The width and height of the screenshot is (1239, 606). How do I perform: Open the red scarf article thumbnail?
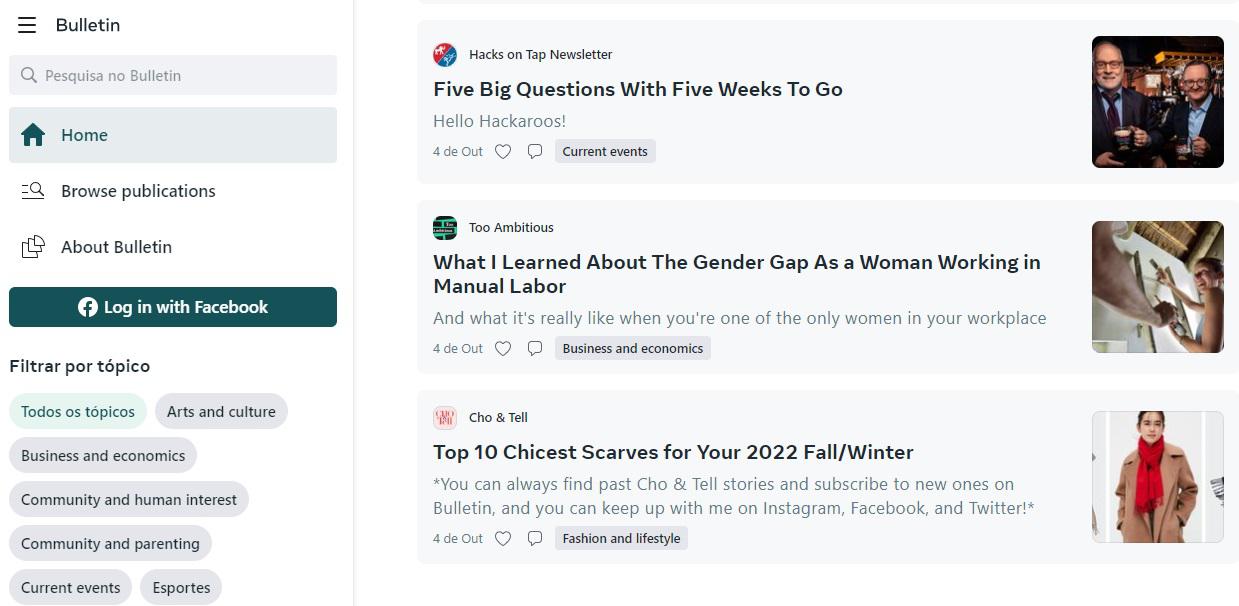coord(1158,477)
